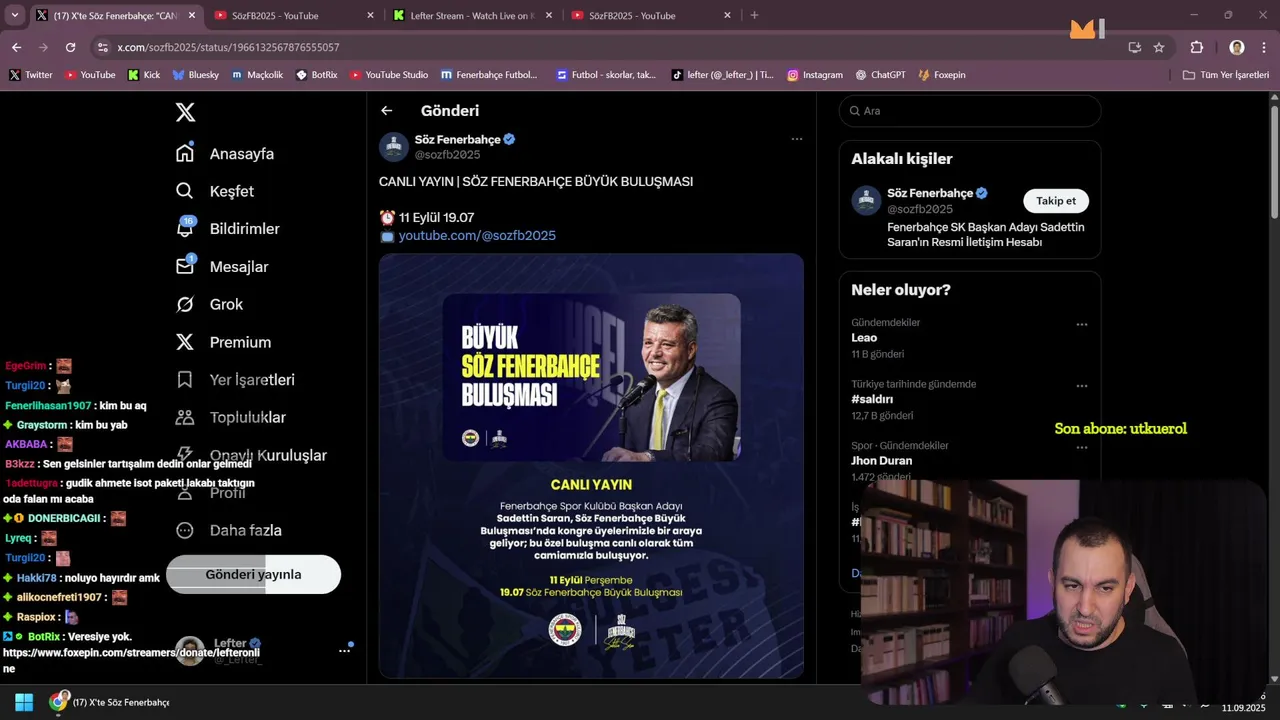Open Windows Start button

(x=24, y=702)
